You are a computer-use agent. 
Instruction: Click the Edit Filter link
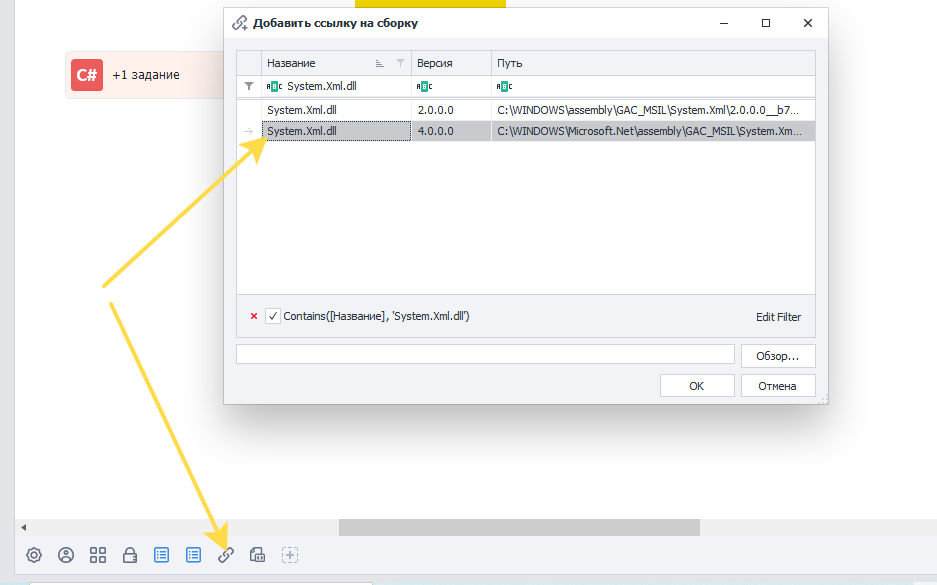[778, 317]
